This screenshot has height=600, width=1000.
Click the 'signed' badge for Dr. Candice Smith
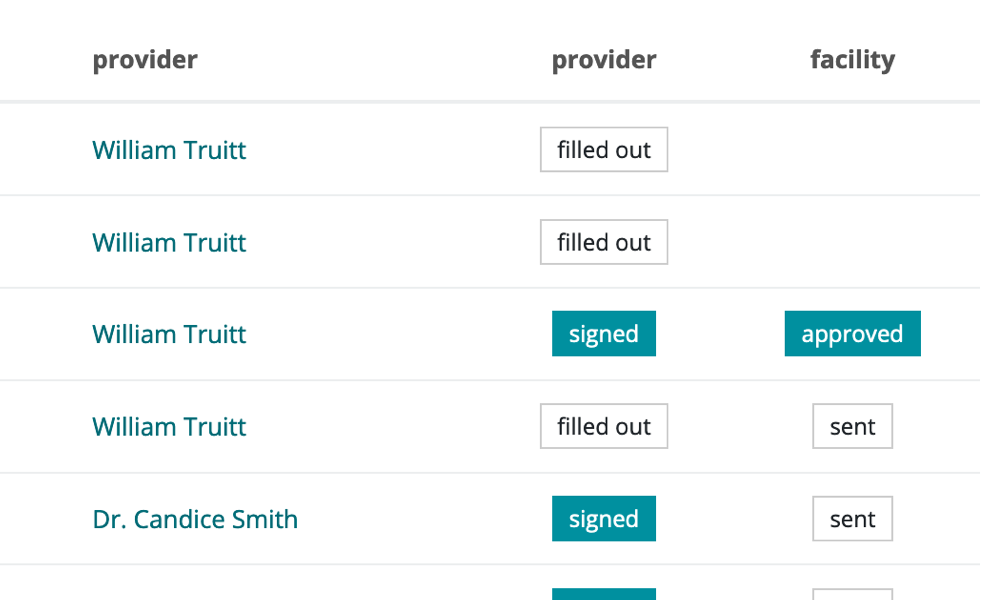[604, 519]
